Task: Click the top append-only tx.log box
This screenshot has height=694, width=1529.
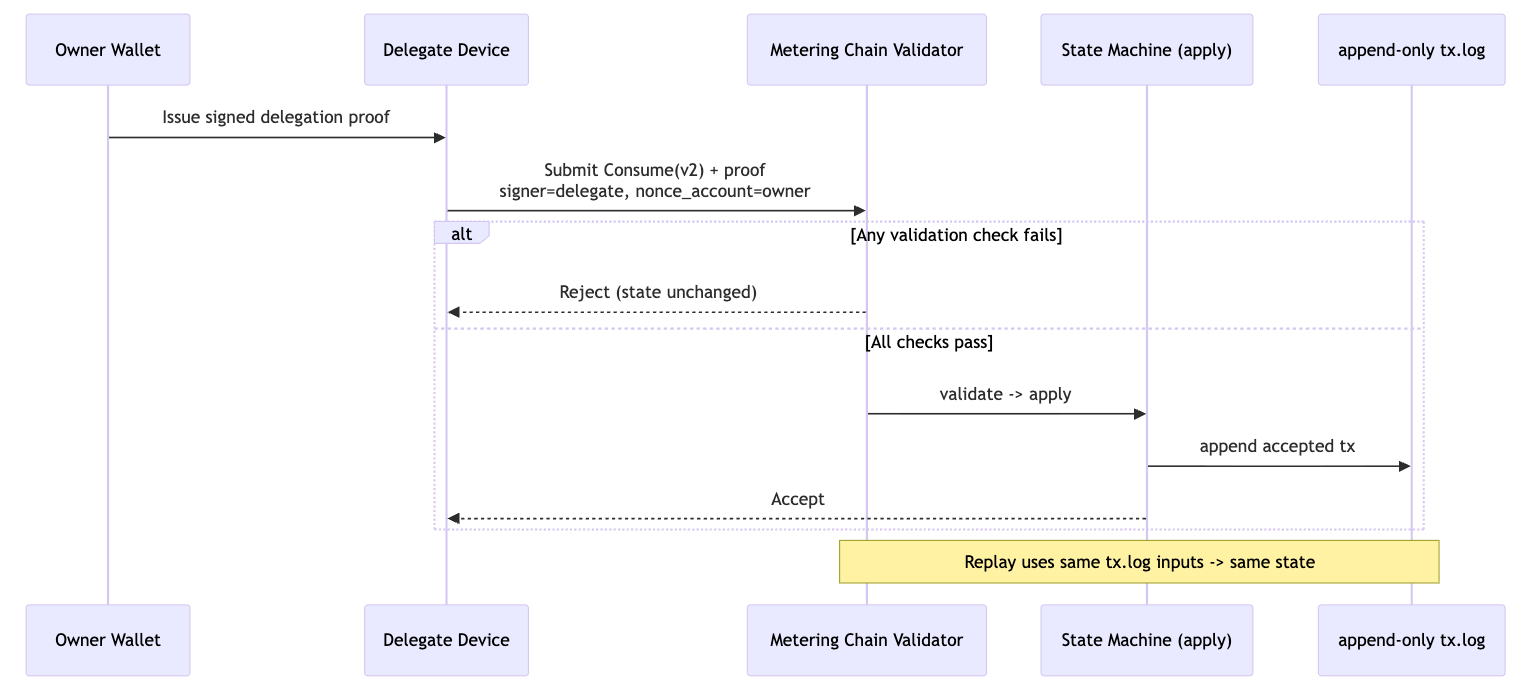Action: [x=1411, y=50]
